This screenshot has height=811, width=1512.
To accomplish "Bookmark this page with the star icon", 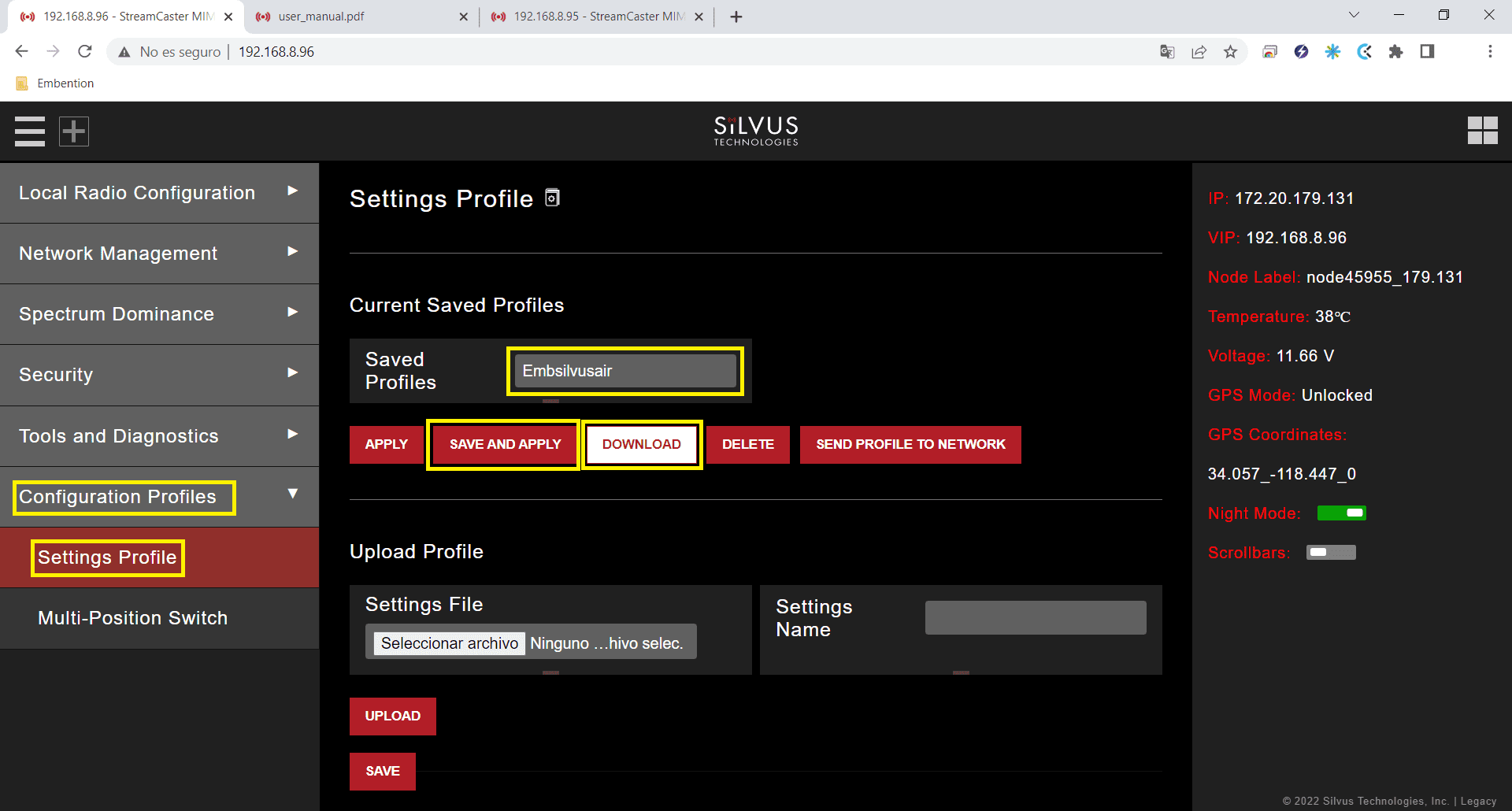I will coord(1230,52).
